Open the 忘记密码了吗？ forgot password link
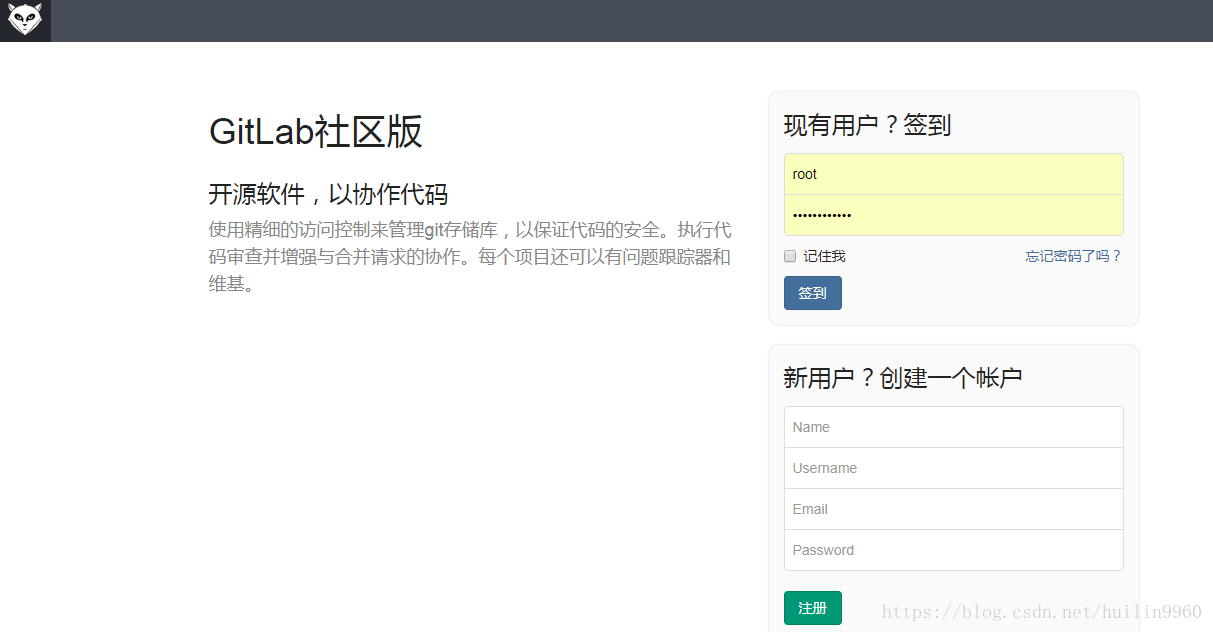The height and width of the screenshot is (632, 1213). click(x=1074, y=256)
